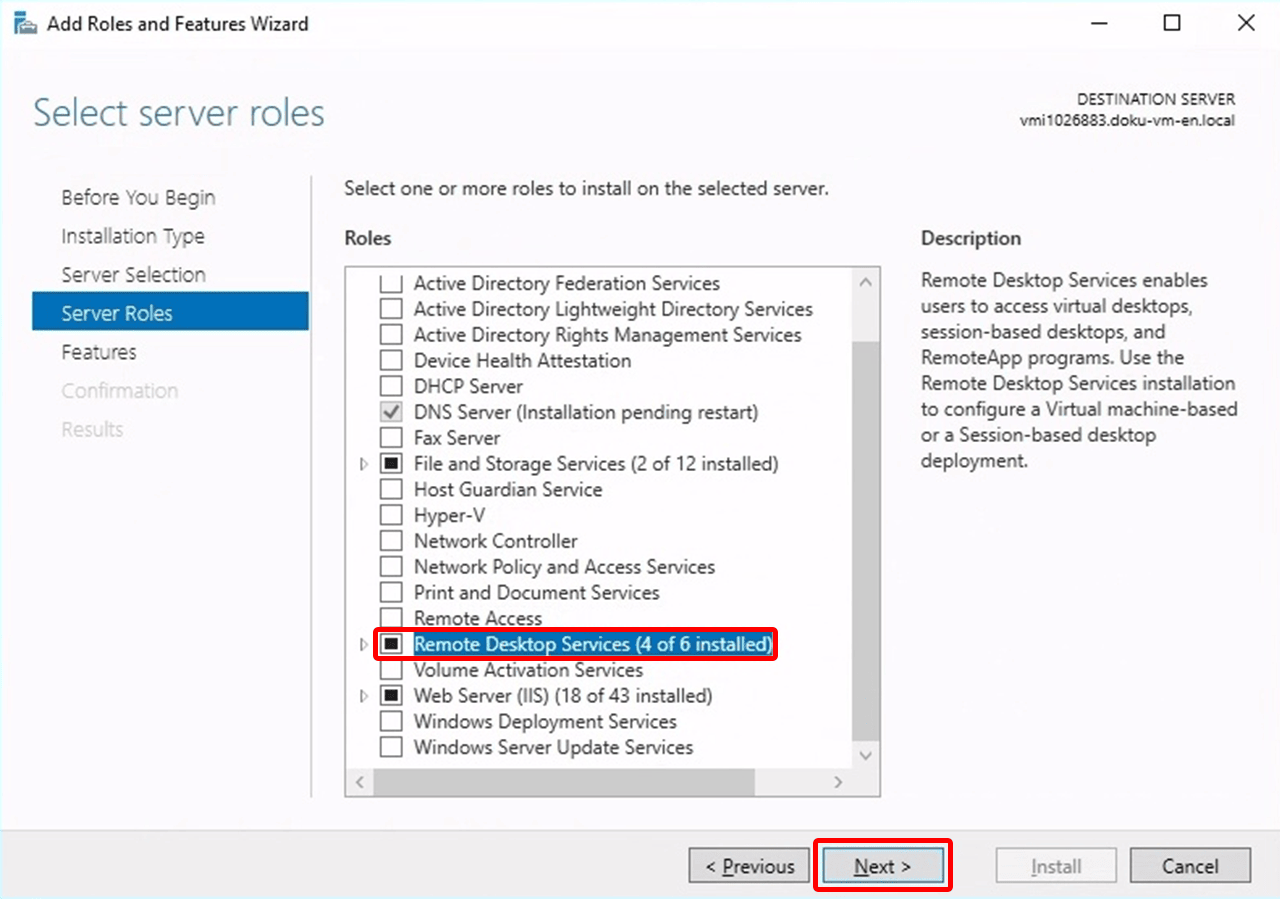Screen dimensions: 1280x899
Task: Toggle Remote Desktop Services checkbox
Action: pos(392,644)
